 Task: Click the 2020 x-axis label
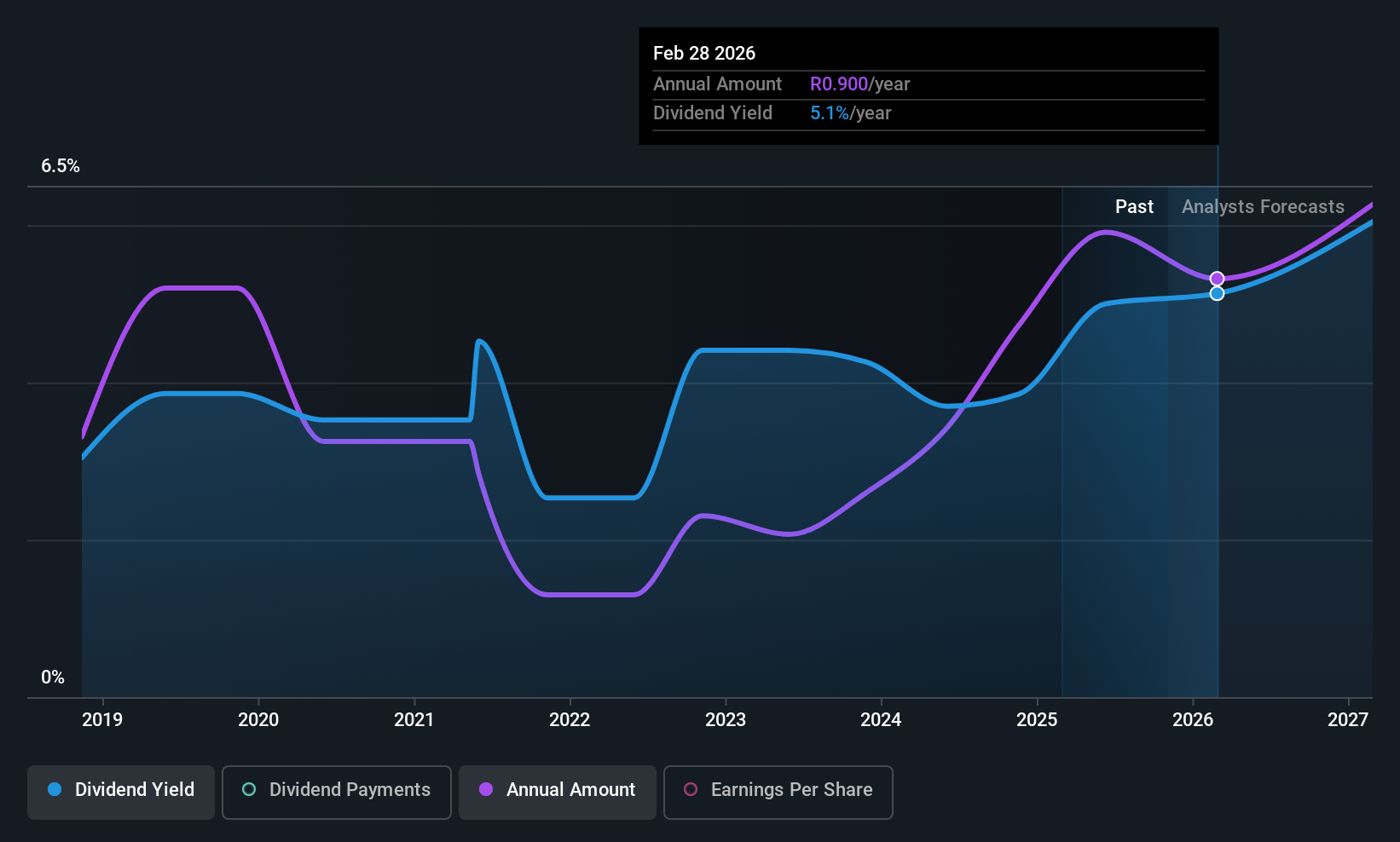258,719
